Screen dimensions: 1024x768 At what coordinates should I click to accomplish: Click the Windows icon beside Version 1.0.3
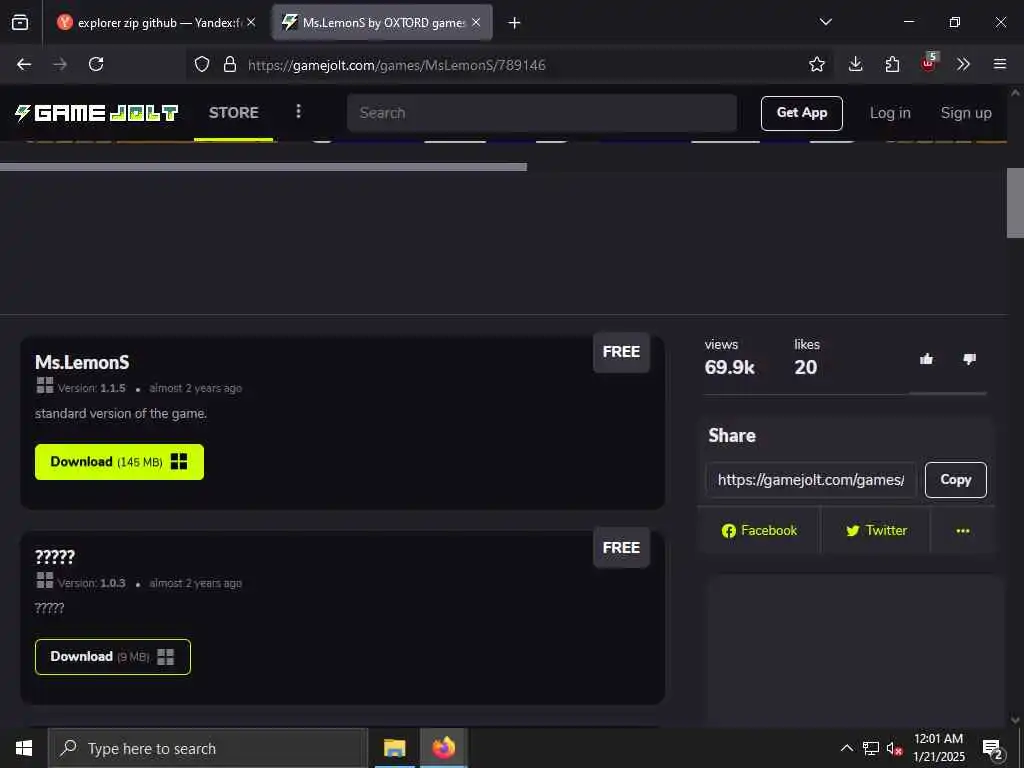45,580
